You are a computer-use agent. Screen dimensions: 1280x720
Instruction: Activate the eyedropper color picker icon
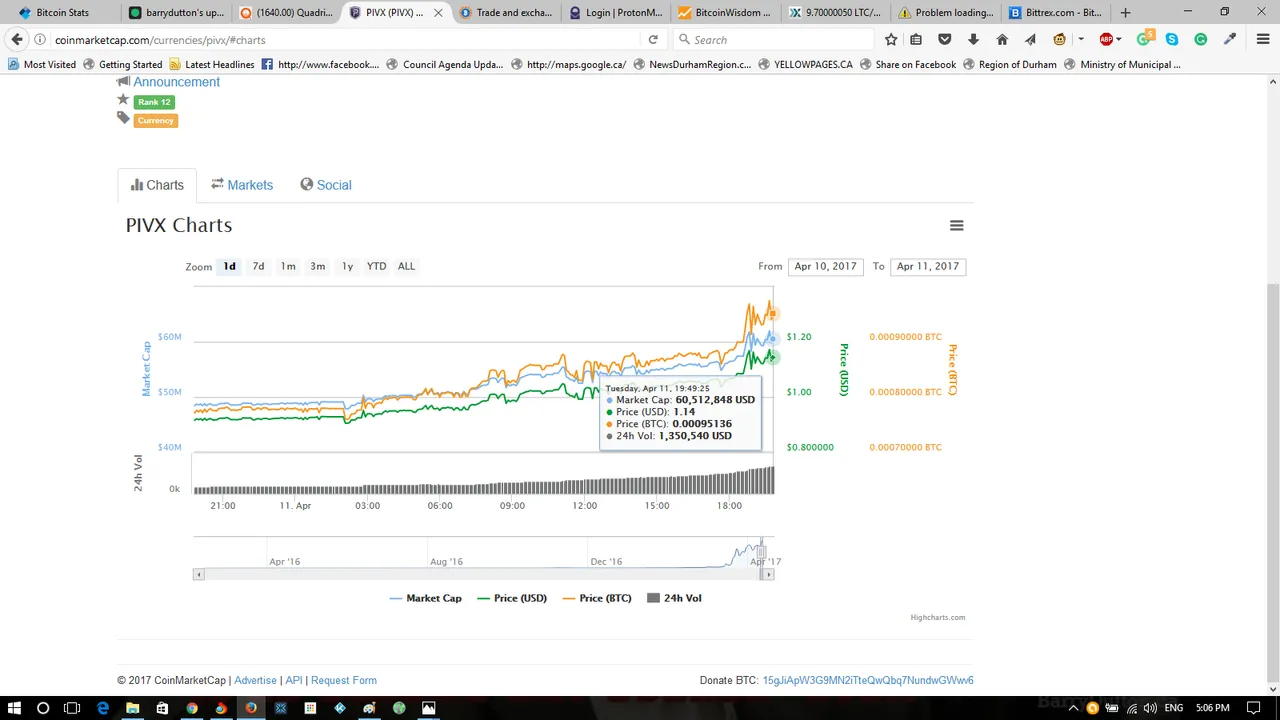(x=1231, y=40)
